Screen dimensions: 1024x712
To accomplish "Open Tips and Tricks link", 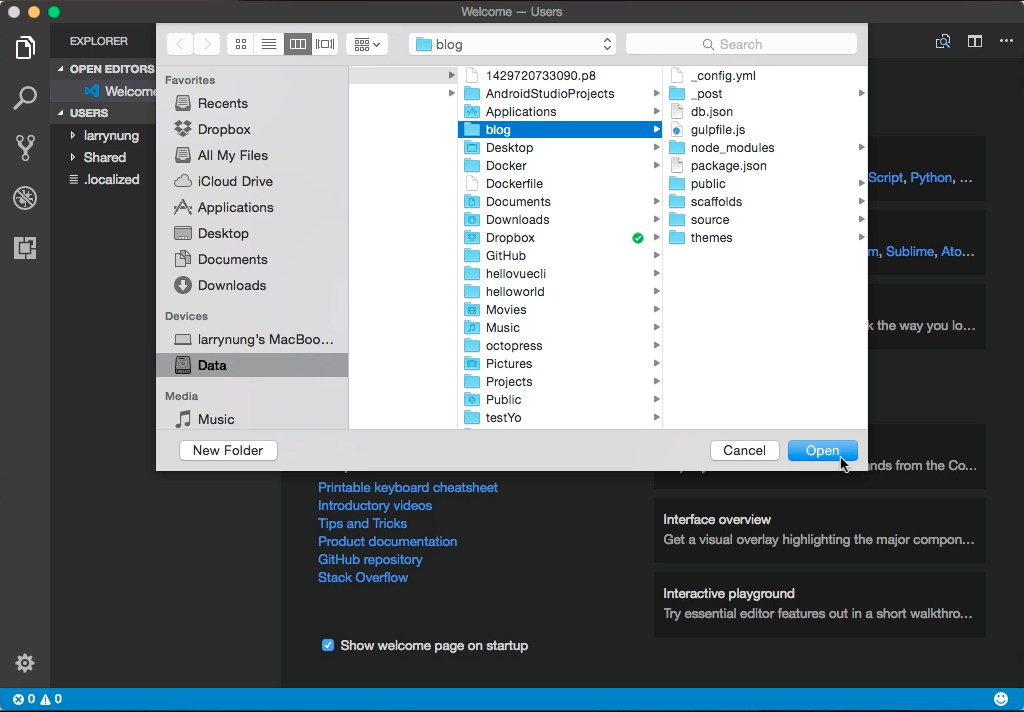I will coord(362,523).
